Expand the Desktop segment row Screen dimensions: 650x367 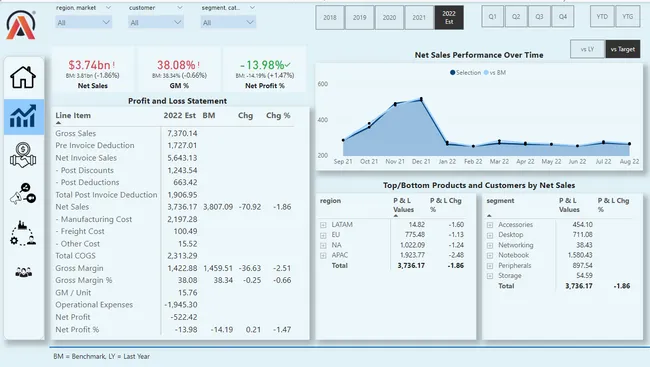[490, 235]
